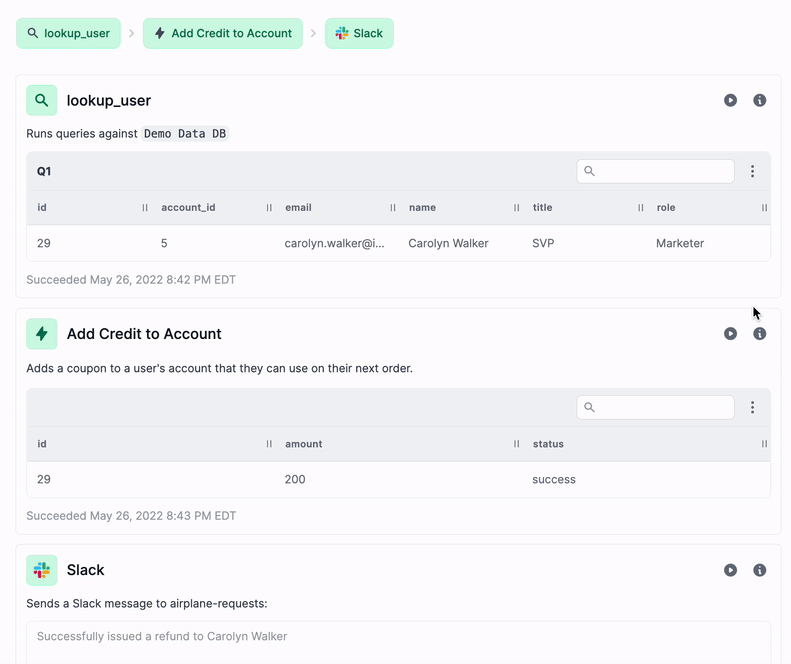This screenshot has width=791, height=664.
Task: Run the Slack block with play icon
Action: (730, 570)
